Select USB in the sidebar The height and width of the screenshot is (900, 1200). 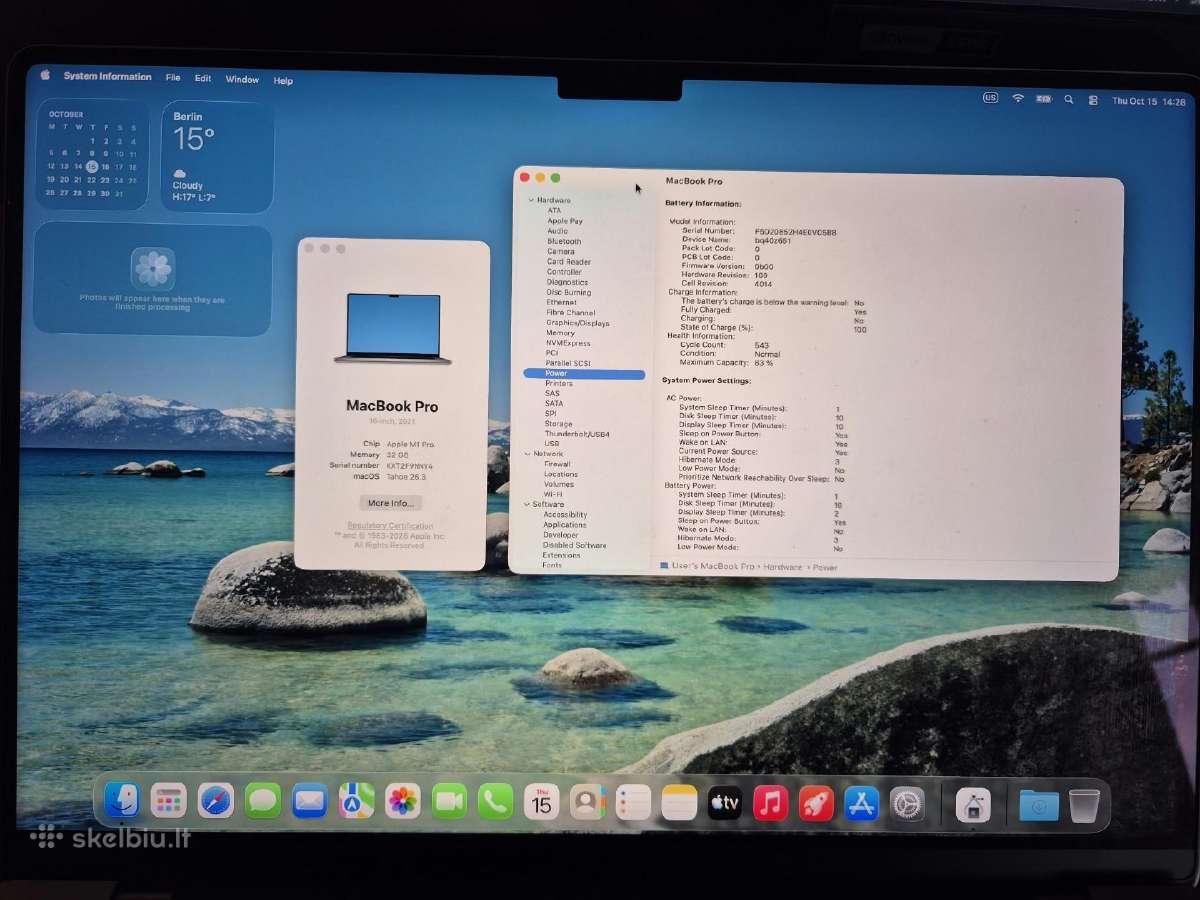[x=552, y=444]
